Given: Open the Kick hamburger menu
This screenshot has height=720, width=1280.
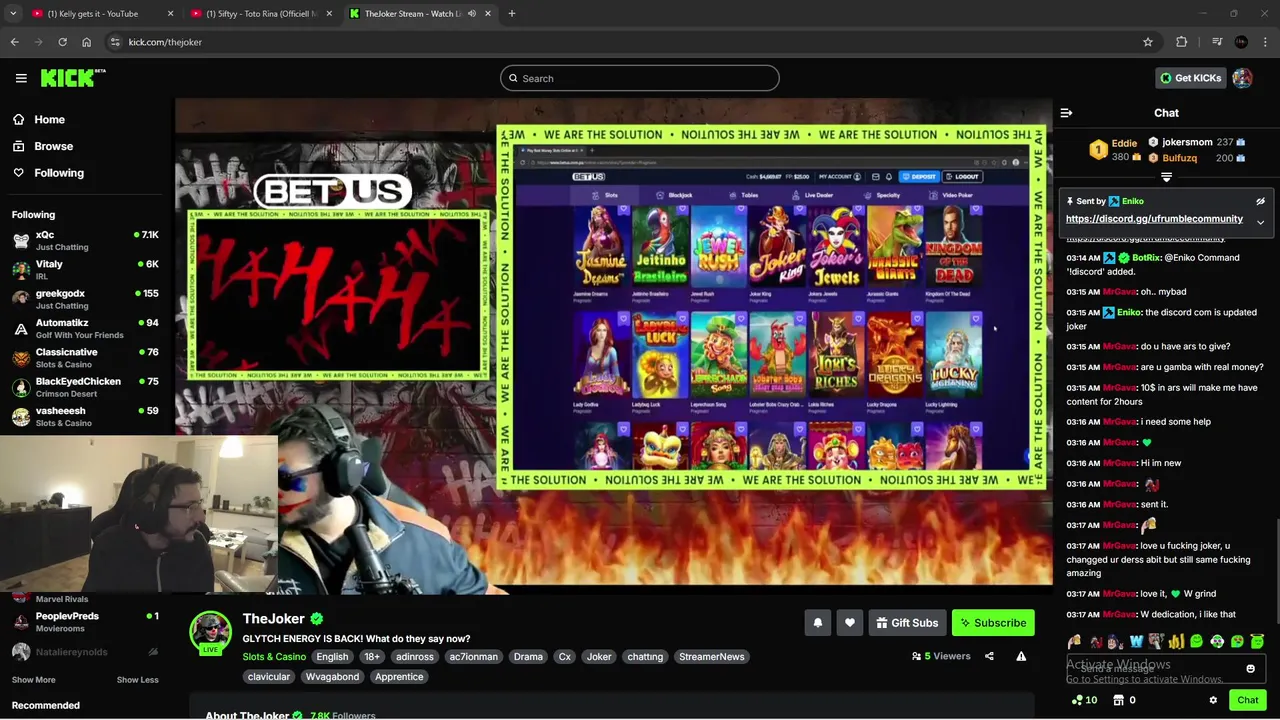Looking at the screenshot, I should click(21, 78).
